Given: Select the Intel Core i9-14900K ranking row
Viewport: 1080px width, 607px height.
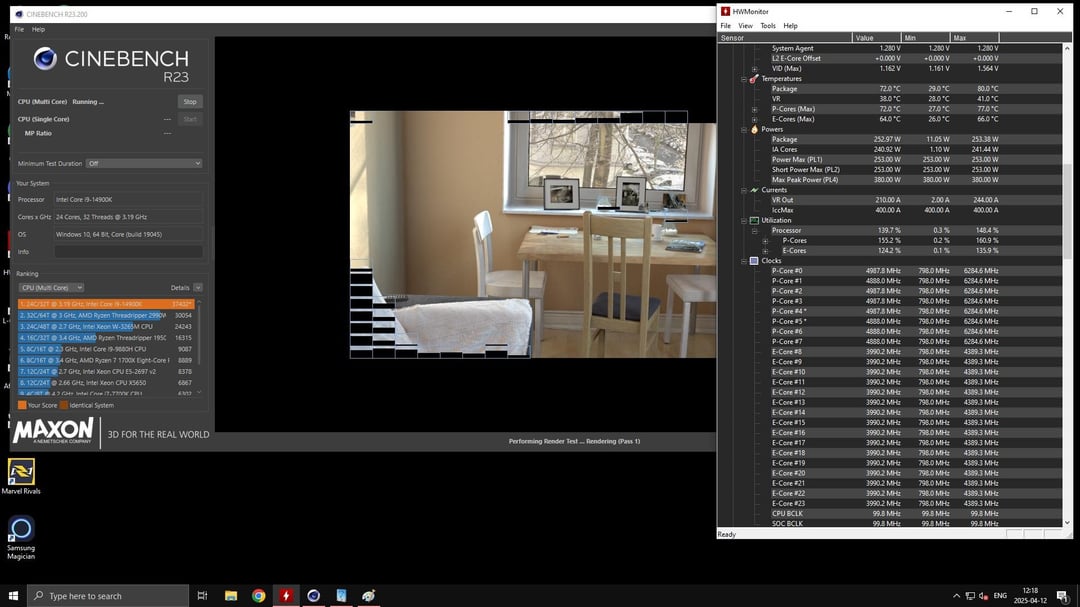Looking at the screenshot, I should pos(106,304).
